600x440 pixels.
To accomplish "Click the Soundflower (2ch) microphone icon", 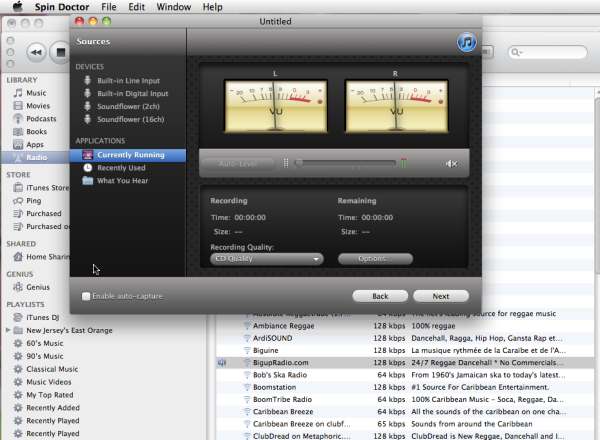I will click(x=88, y=106).
